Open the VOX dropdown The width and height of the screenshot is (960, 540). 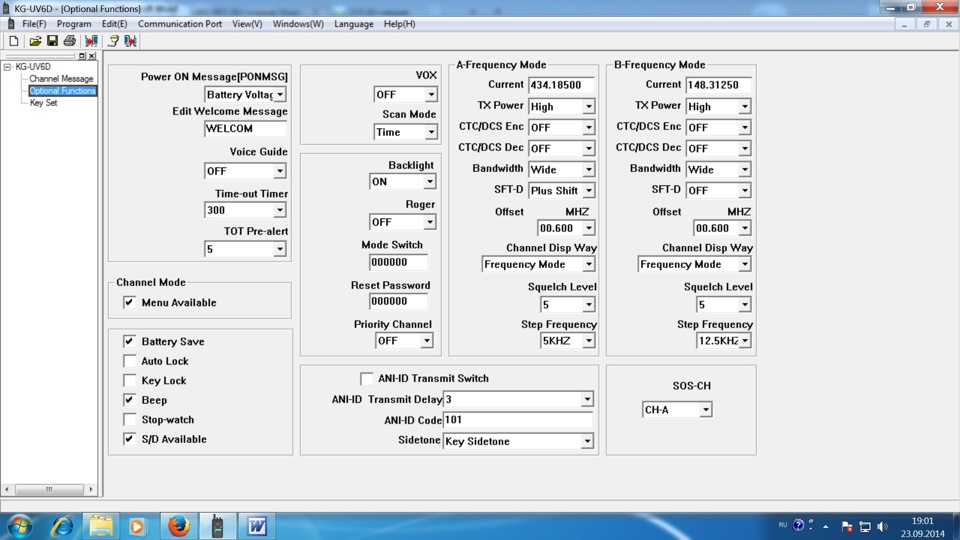click(431, 94)
